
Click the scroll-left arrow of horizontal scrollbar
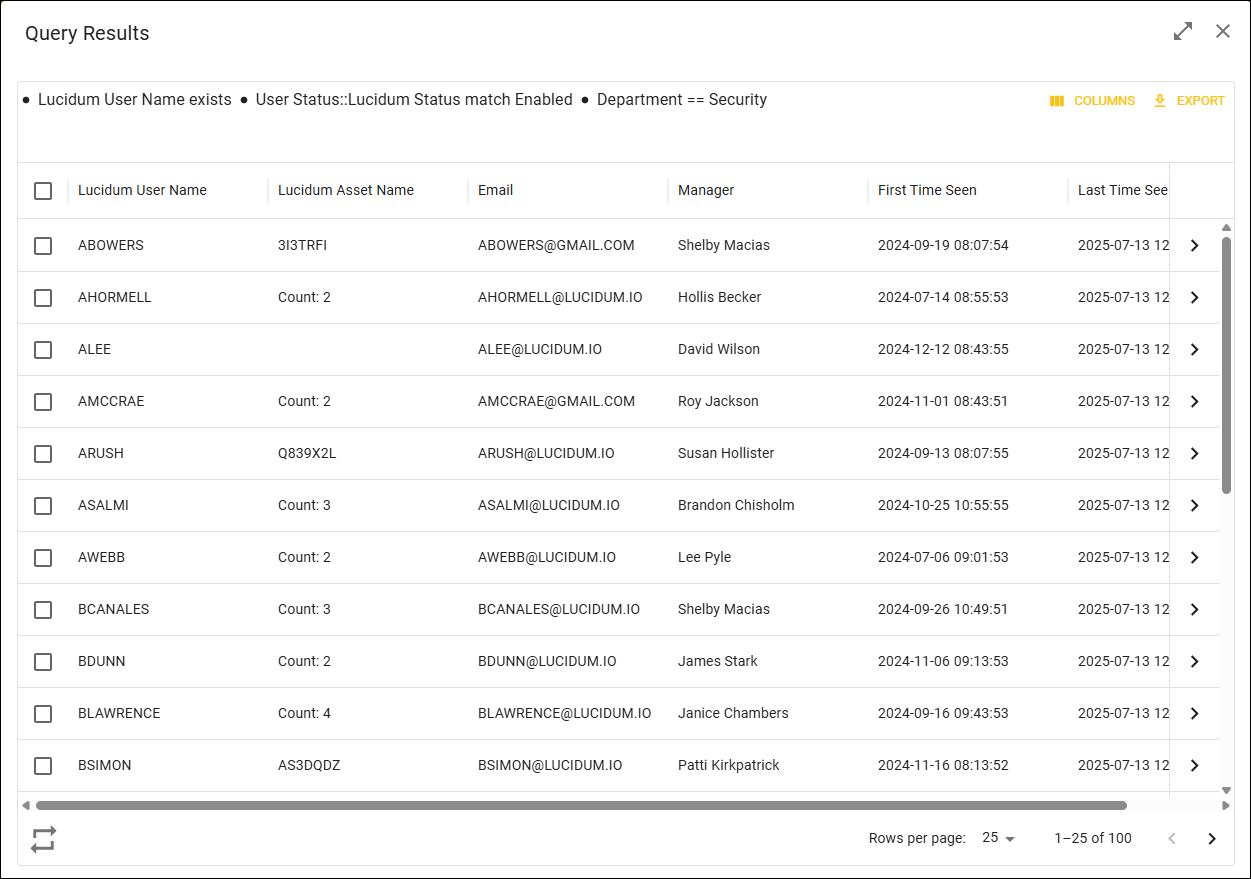click(x=25, y=805)
